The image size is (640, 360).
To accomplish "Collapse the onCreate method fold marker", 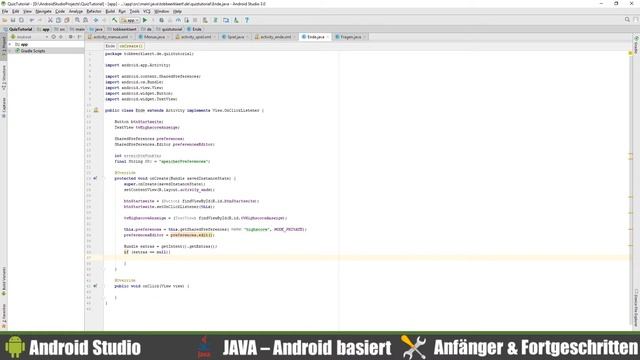I will click(103, 178).
